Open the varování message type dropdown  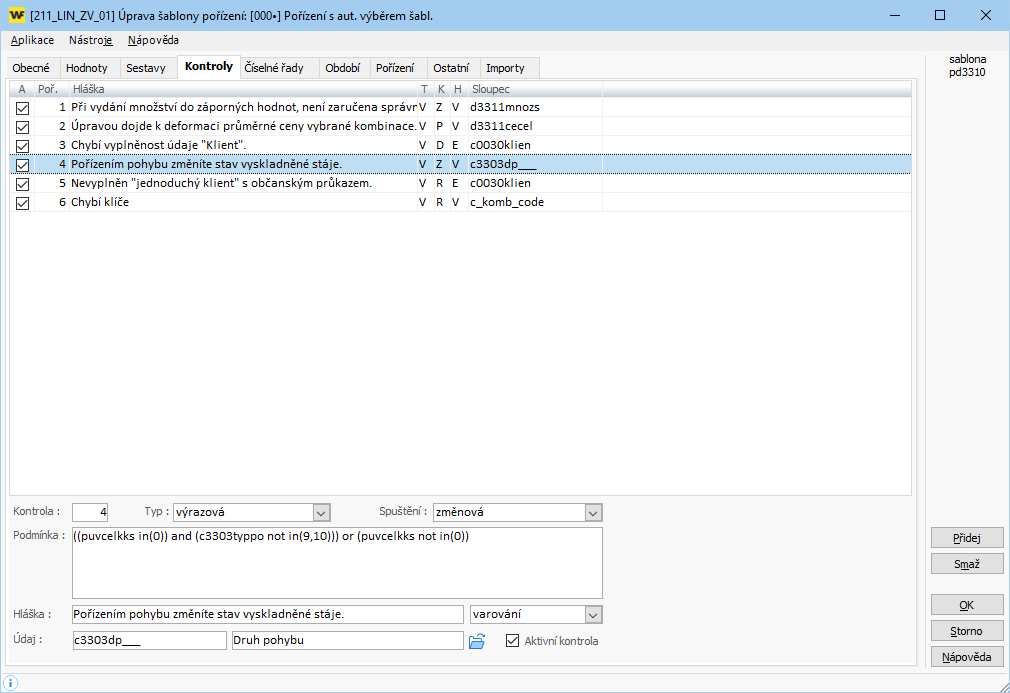[593, 614]
